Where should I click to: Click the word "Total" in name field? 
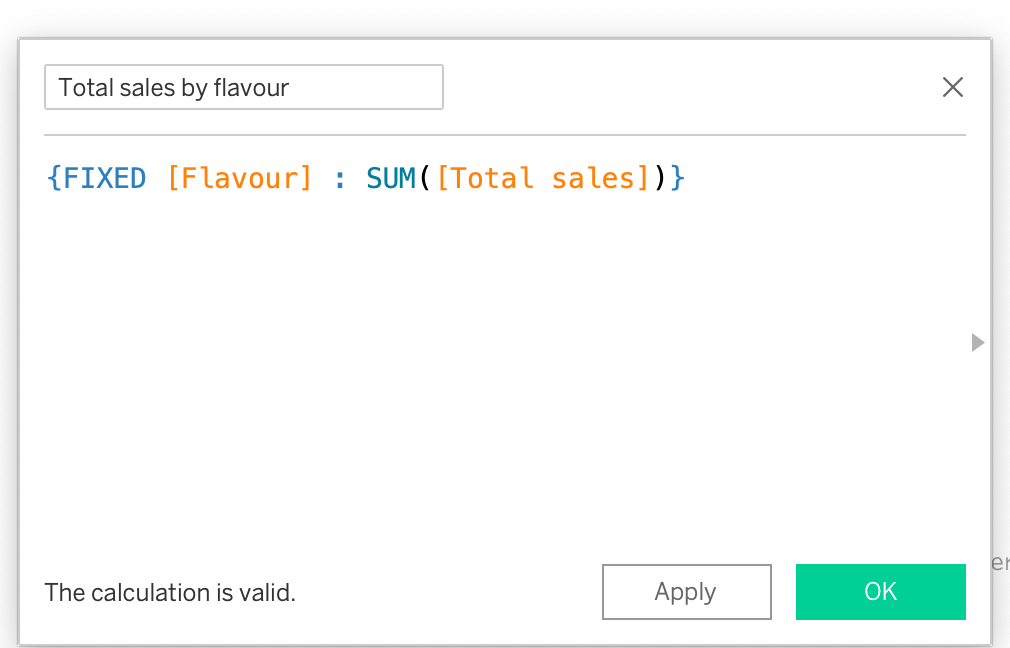point(85,87)
